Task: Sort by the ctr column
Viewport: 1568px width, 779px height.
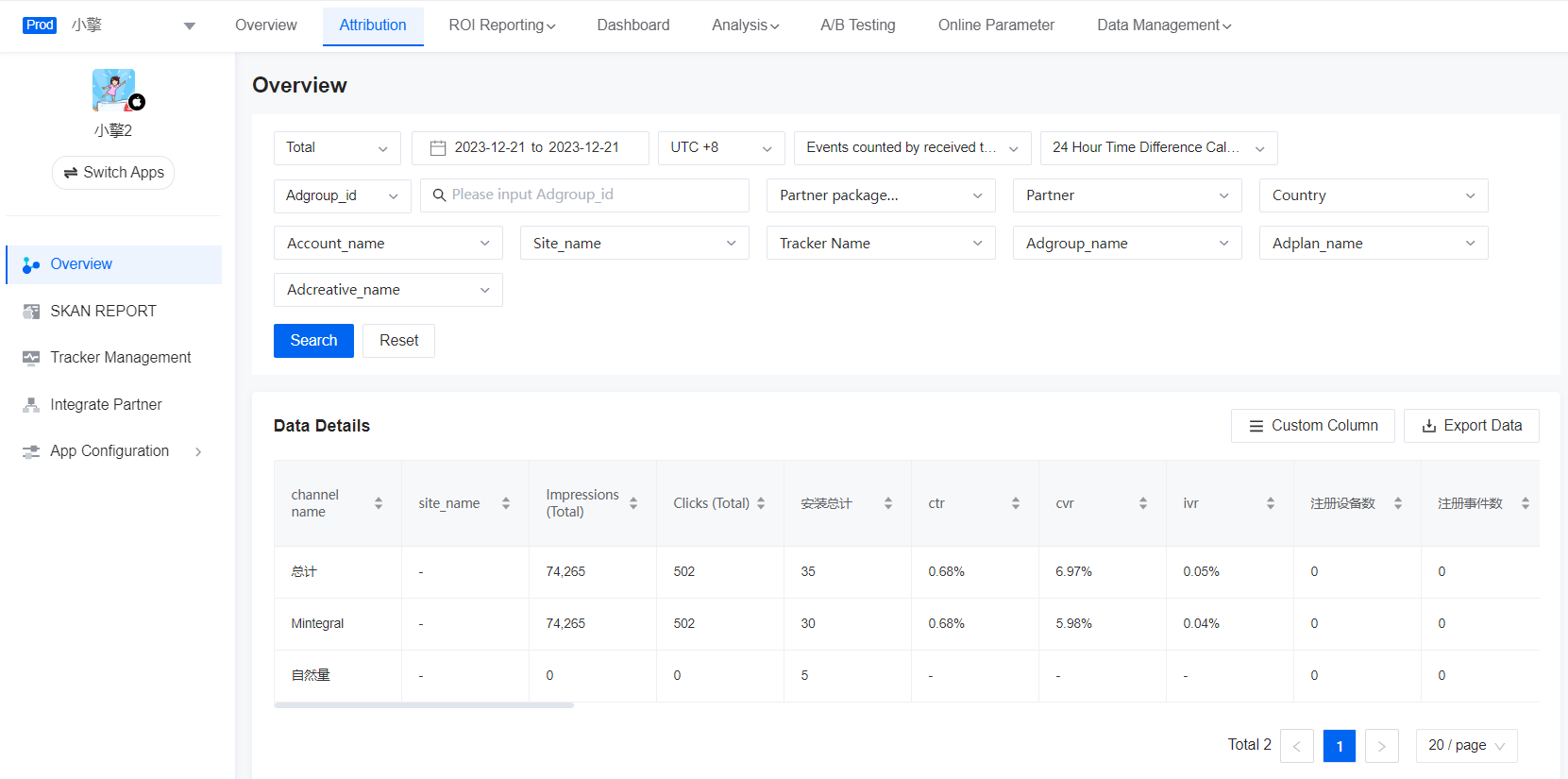Action: click(1015, 503)
